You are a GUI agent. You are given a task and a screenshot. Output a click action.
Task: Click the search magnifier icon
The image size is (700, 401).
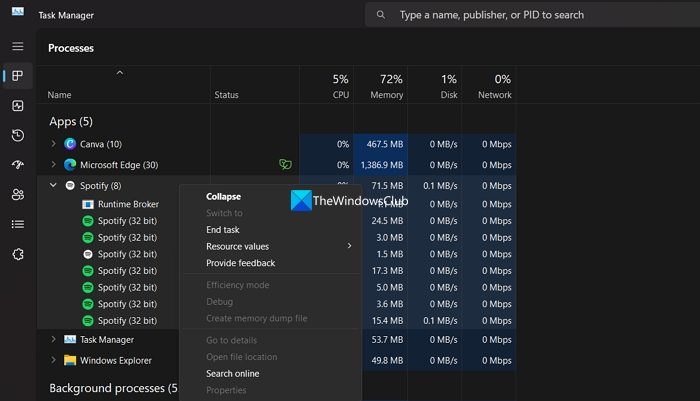point(381,15)
